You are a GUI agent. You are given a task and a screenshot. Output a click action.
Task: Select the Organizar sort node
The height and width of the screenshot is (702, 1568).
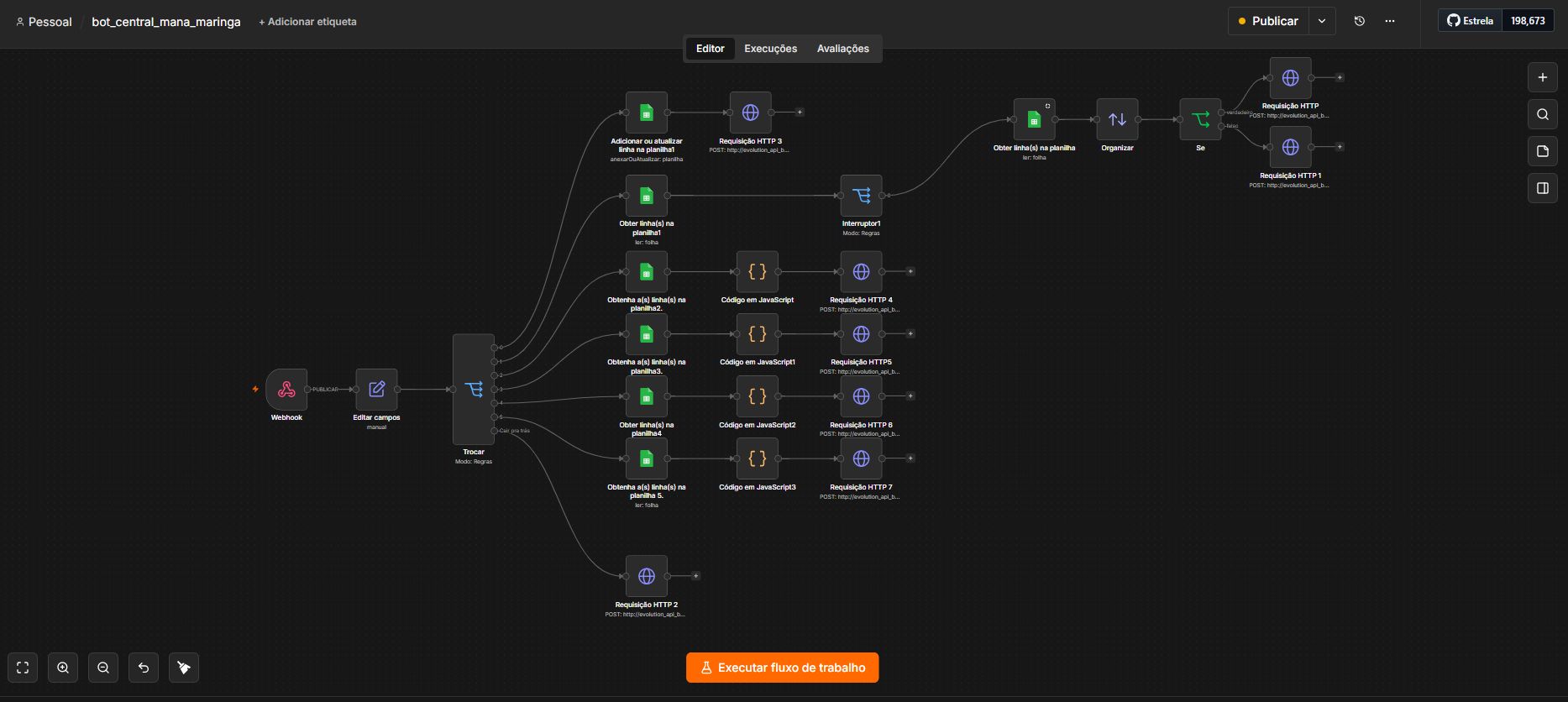(x=1117, y=119)
